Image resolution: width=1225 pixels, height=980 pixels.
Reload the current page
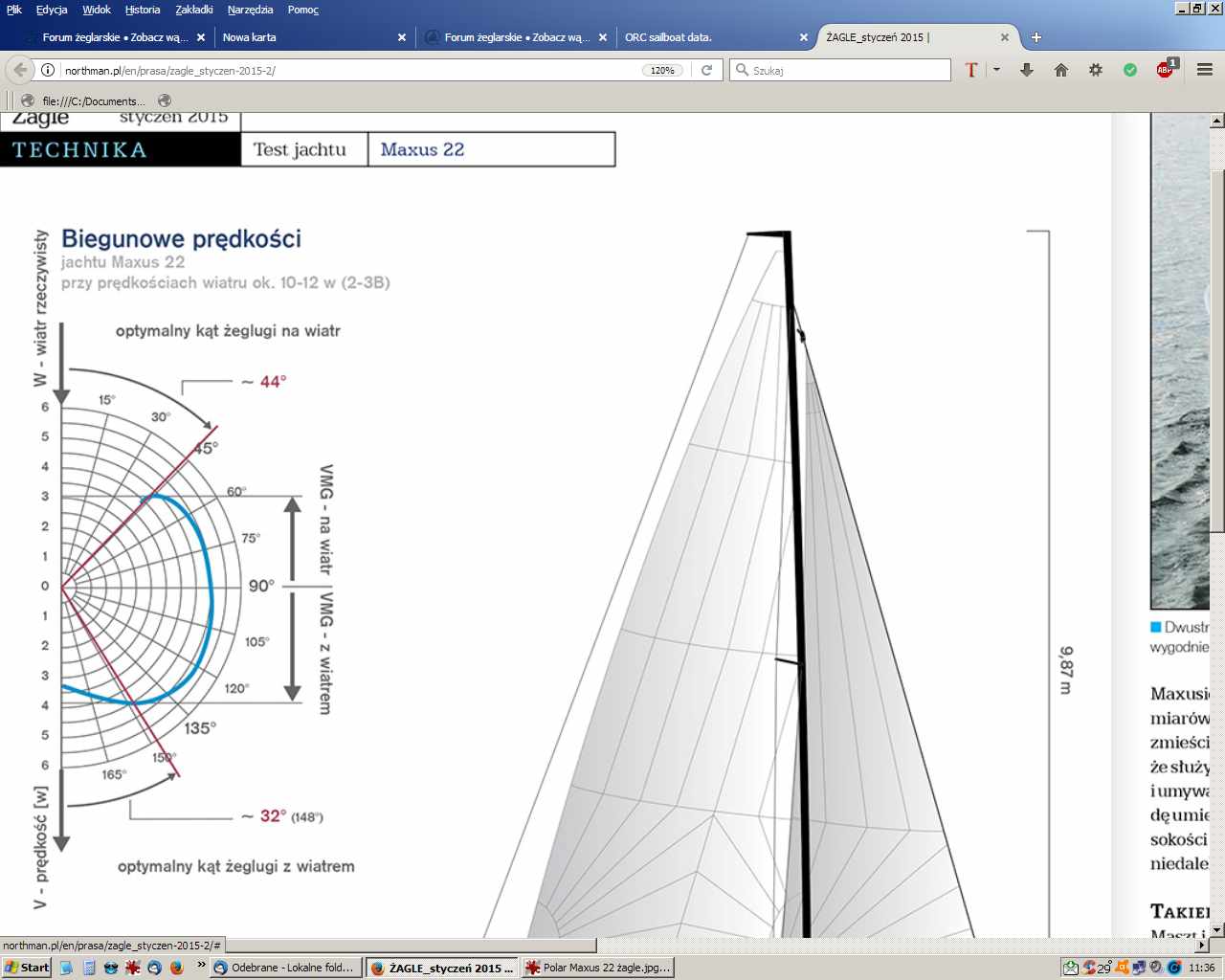pos(706,70)
